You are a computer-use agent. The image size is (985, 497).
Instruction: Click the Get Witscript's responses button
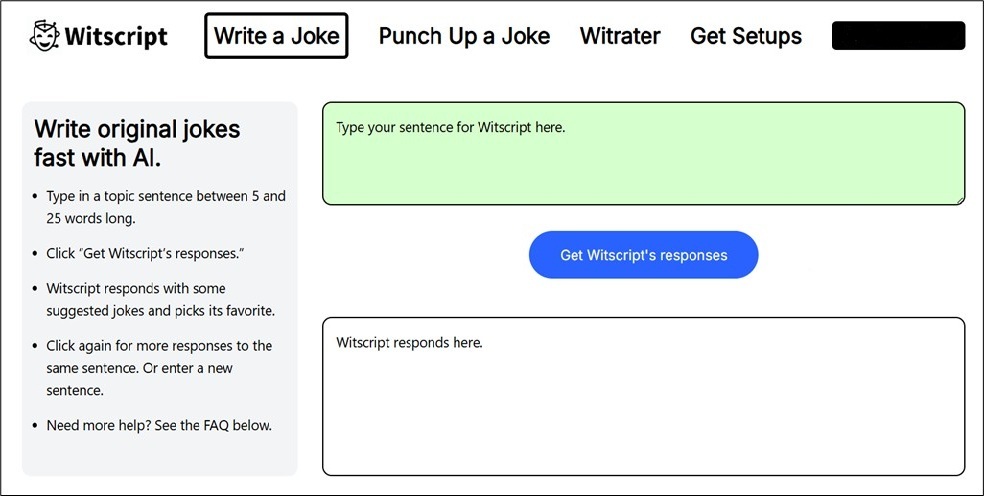(x=643, y=255)
